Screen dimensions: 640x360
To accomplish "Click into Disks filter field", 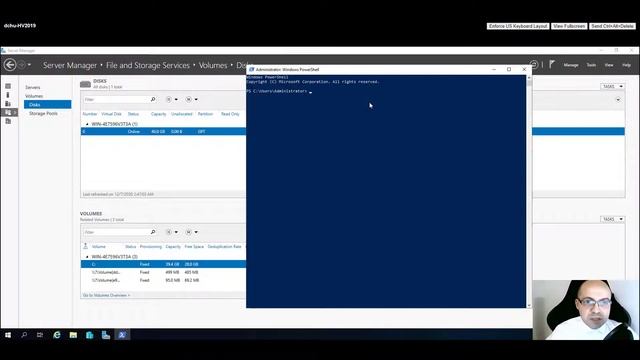I will (116, 99).
